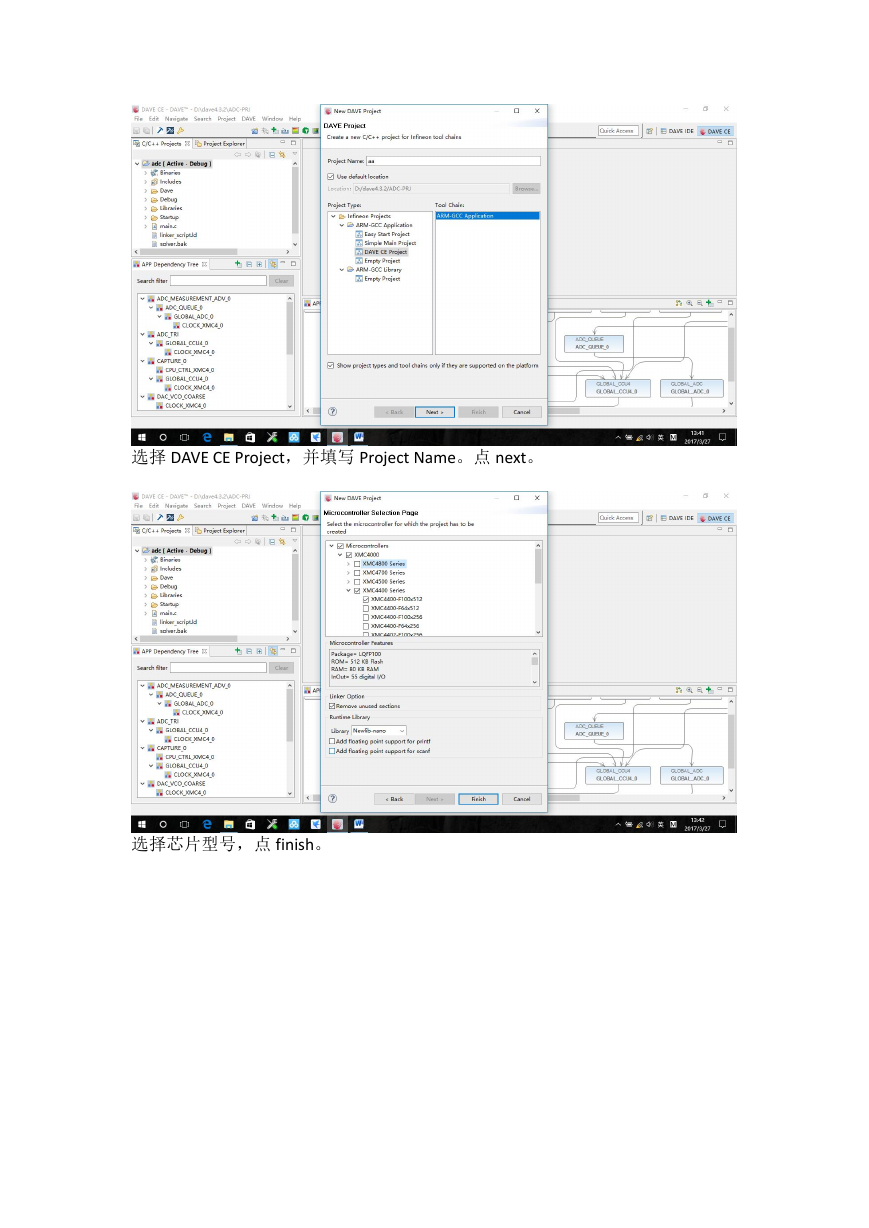Toggle the 'Use default location' checkbox
The height and width of the screenshot is (1228, 869).
point(331,176)
